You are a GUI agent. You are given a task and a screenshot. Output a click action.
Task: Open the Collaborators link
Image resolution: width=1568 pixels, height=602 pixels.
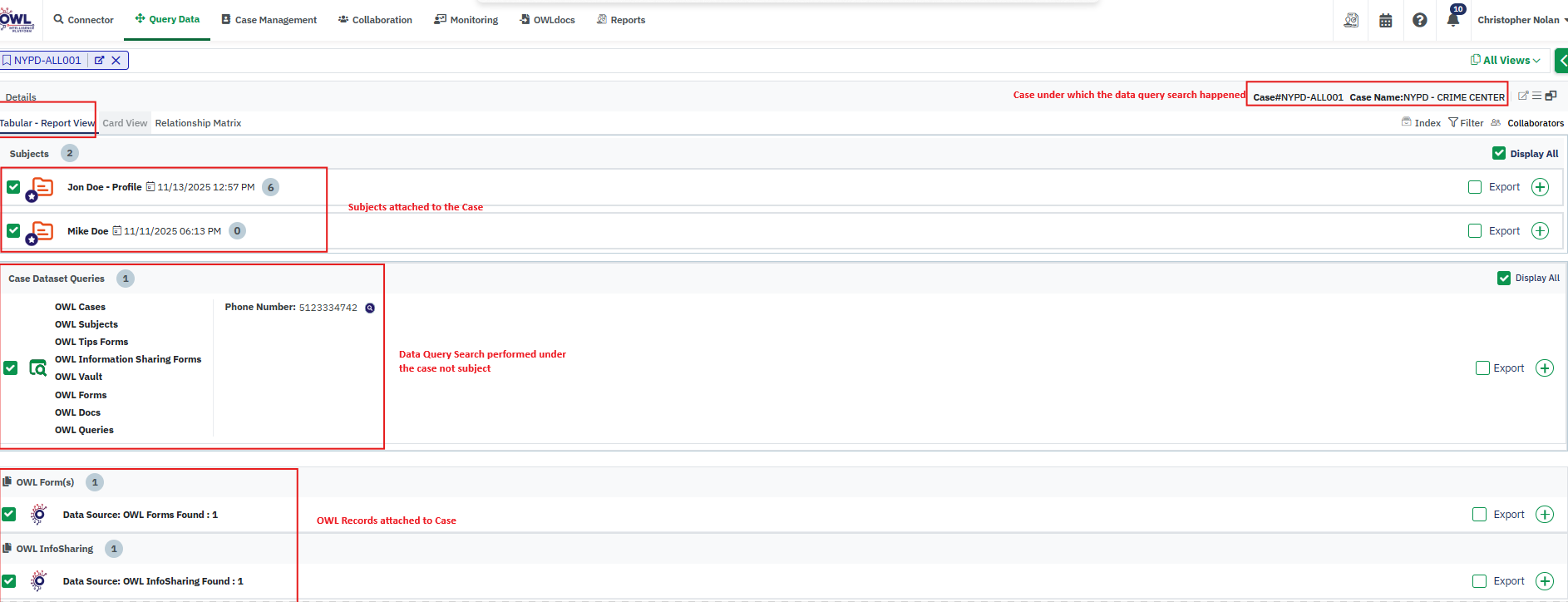[x=1535, y=123]
